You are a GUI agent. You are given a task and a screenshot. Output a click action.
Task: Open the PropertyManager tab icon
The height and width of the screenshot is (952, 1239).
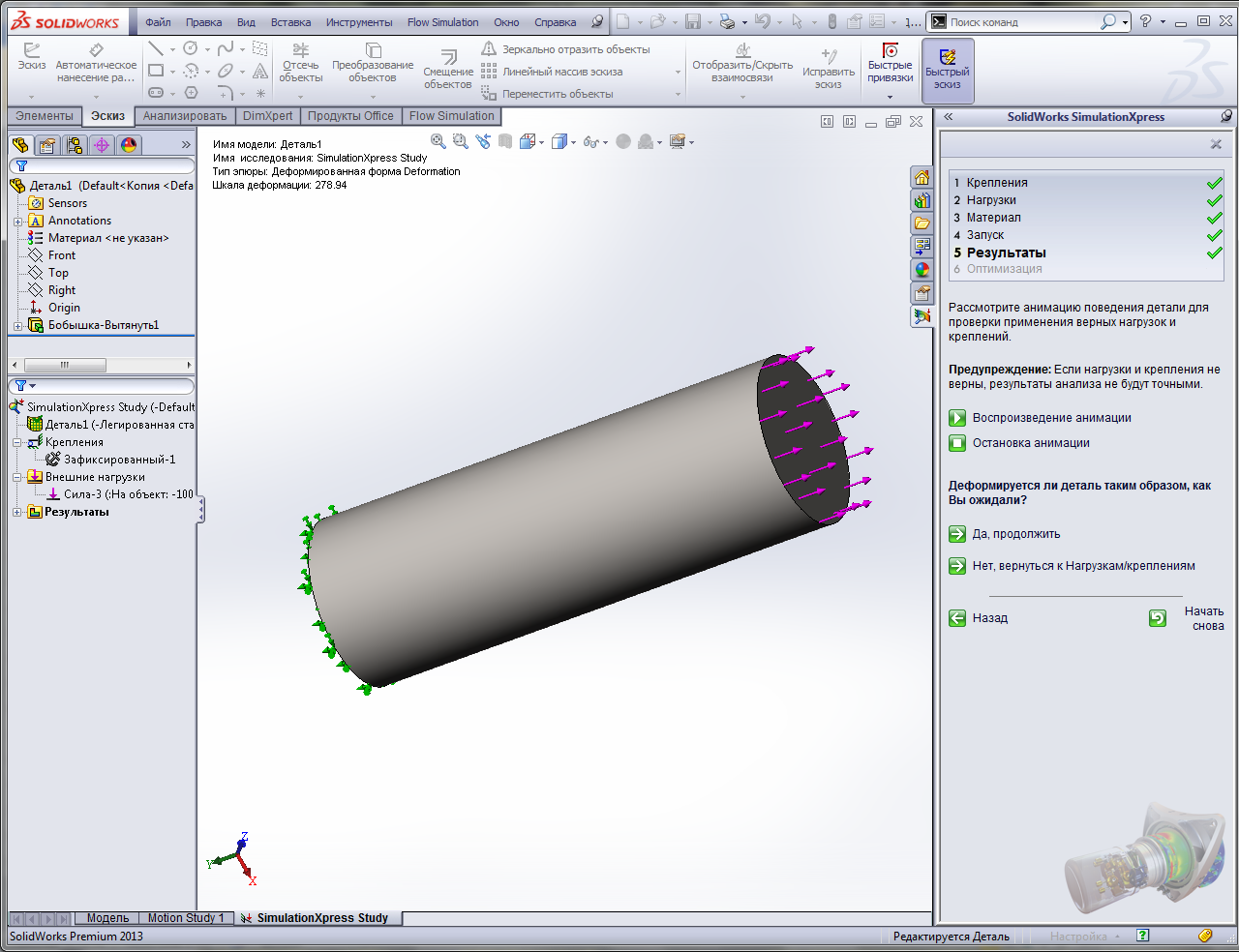(x=47, y=145)
